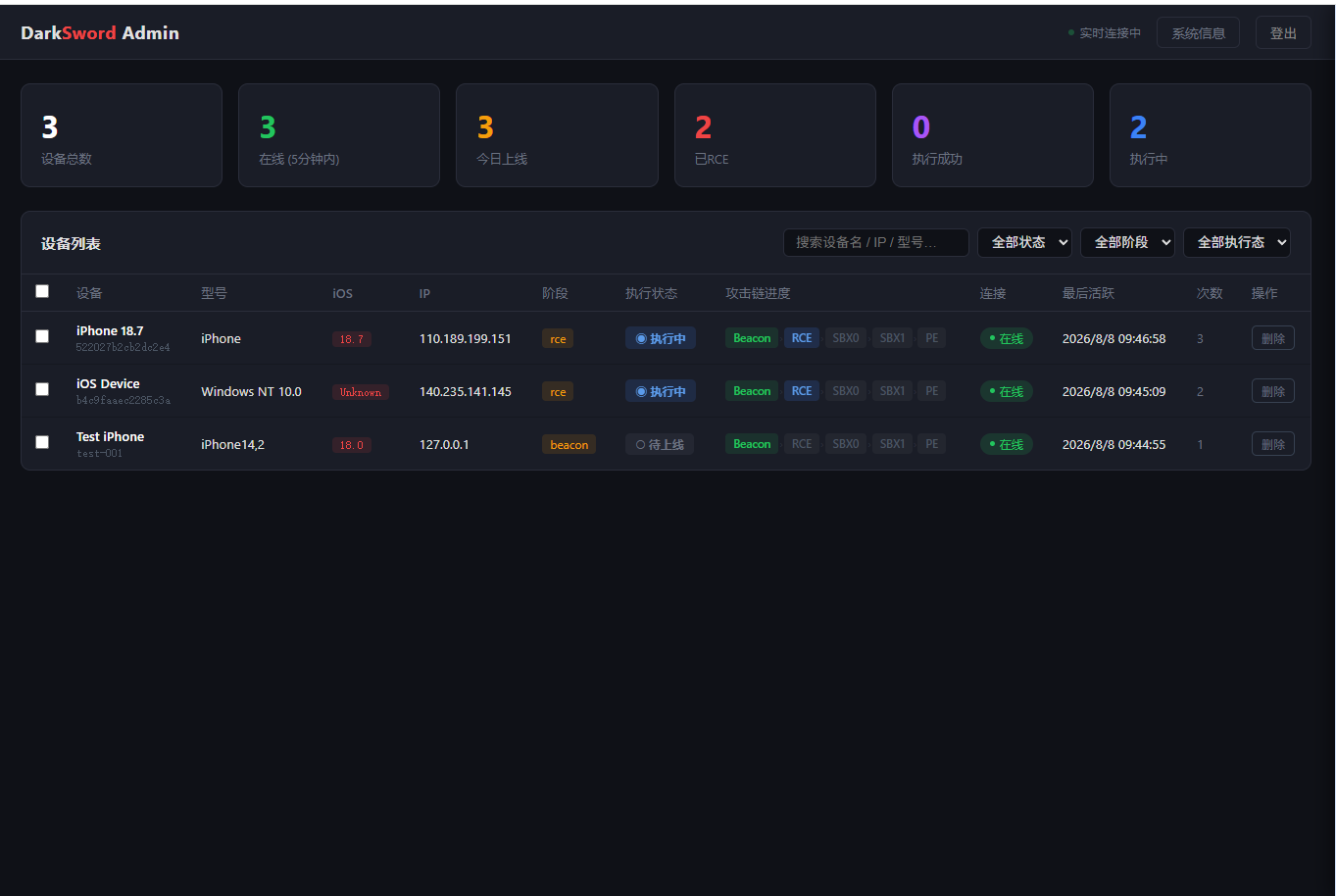Click the 最后活跃 column header
The height and width of the screenshot is (896, 1336).
point(1088,293)
